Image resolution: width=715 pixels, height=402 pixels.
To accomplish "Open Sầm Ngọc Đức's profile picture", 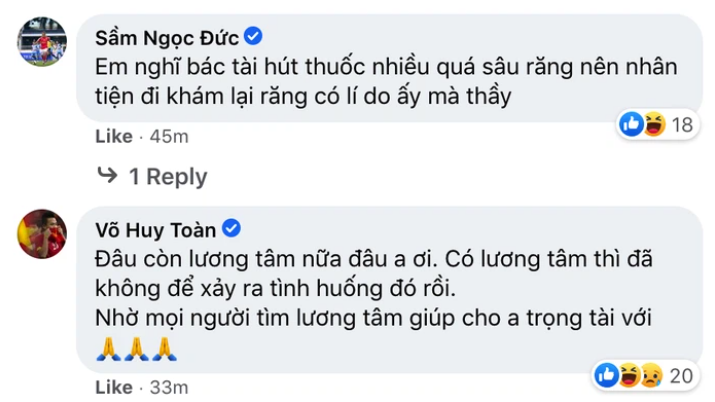I will pyautogui.click(x=42, y=43).
